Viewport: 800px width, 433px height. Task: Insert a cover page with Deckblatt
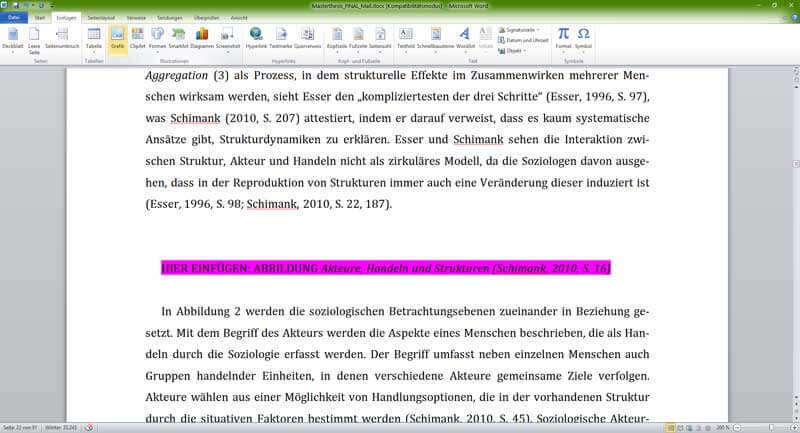(x=13, y=39)
